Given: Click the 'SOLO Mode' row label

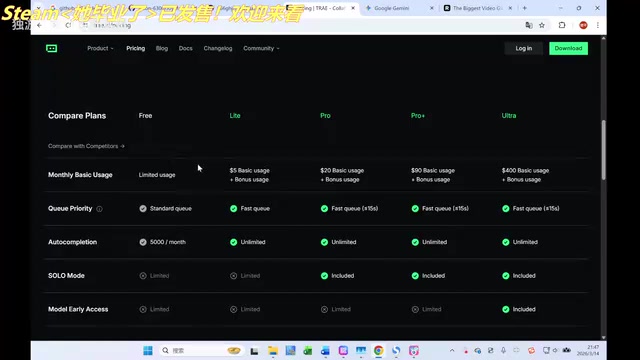Looking at the screenshot, I should pos(66,276).
